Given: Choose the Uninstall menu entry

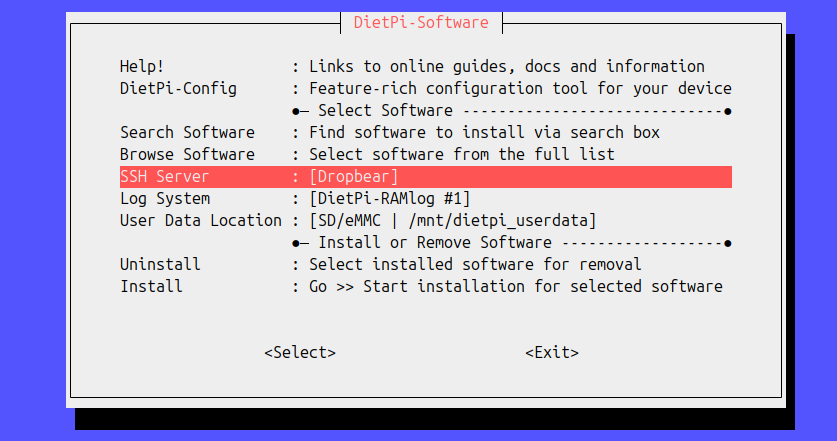Looking at the screenshot, I should point(160,265).
